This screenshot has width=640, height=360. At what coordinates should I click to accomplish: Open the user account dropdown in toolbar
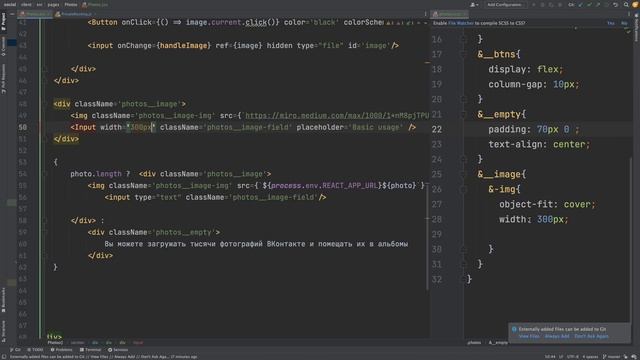tap(474, 4)
